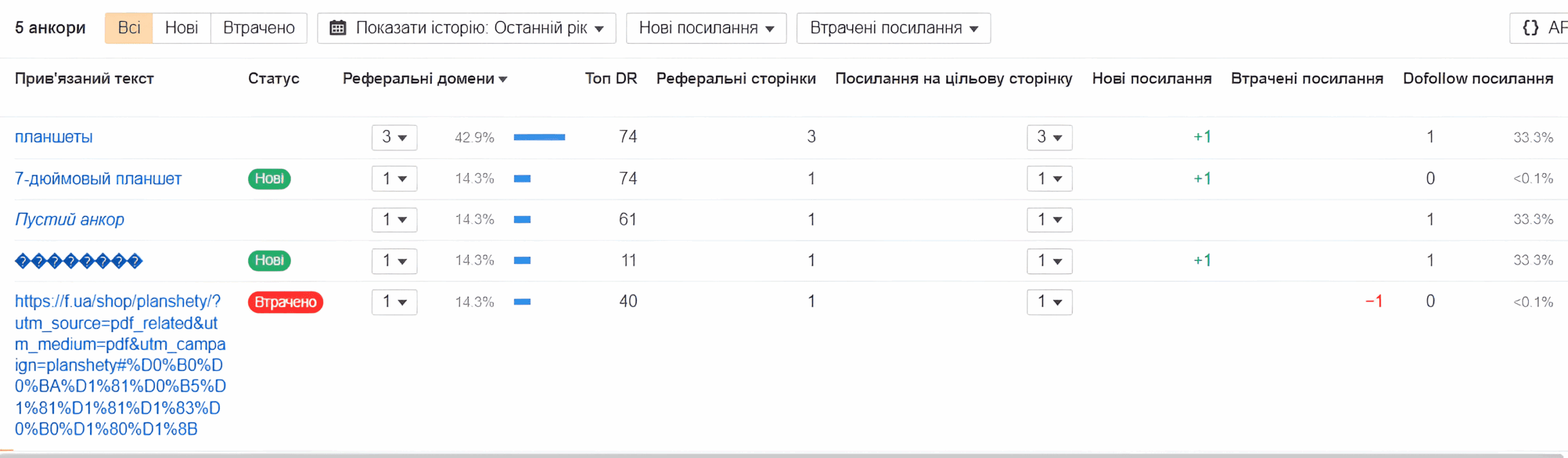The image size is (1568, 458).
Task: Expand target page links dropdown for 7-дюймовый планшет
Action: click(1049, 179)
